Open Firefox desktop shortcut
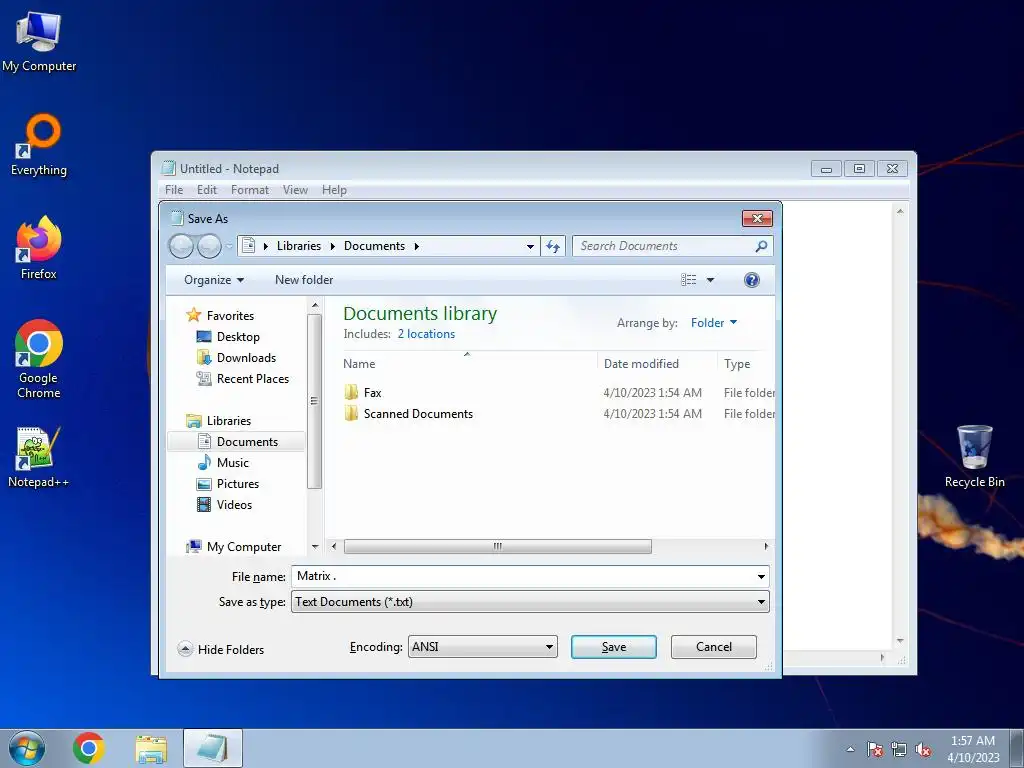Viewport: 1024px width, 768px height. click(x=39, y=248)
